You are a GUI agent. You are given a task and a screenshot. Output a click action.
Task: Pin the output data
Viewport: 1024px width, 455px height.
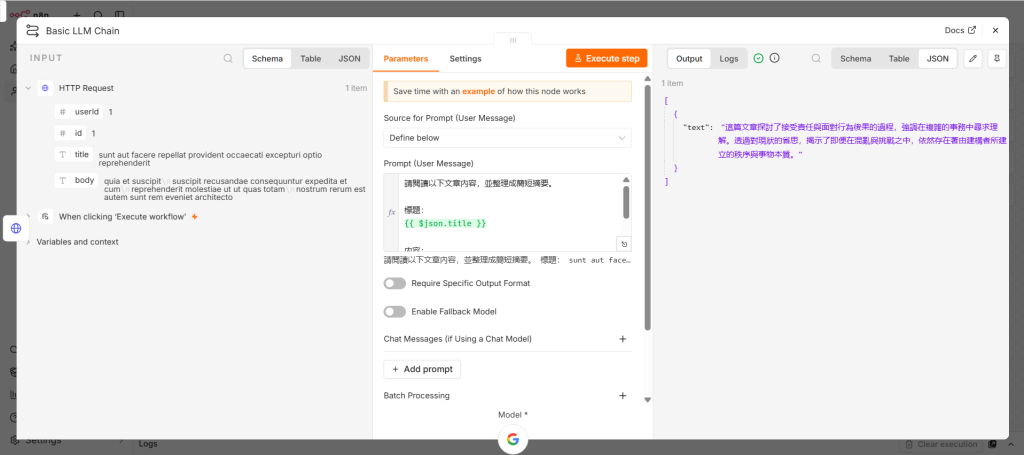tap(997, 58)
